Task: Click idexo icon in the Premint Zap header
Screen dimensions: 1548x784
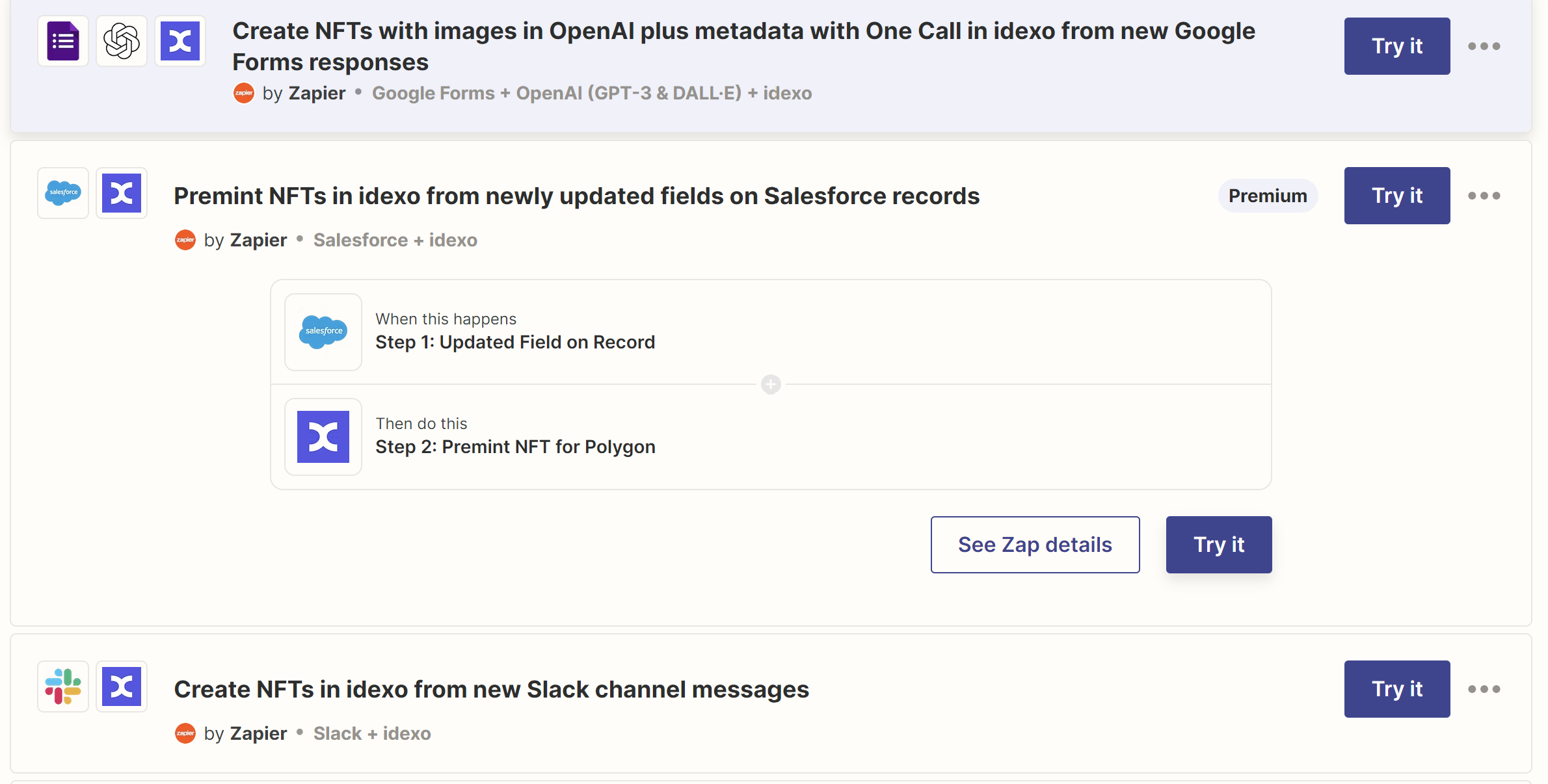Action: [x=122, y=193]
